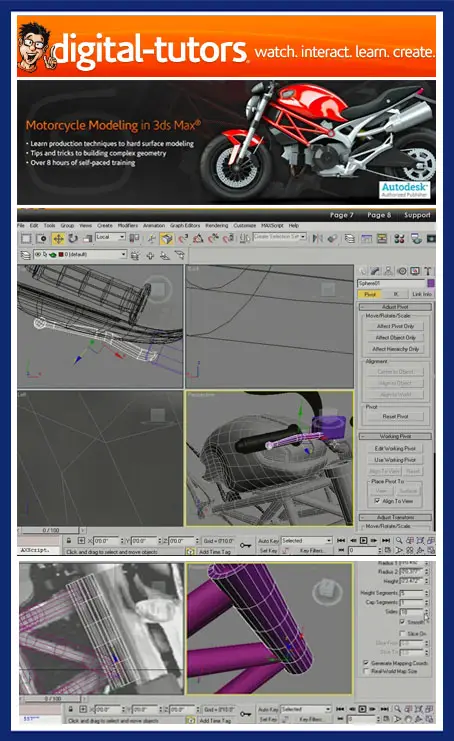454x741 pixels.
Task: Switch to Motion command panel tab
Action: tap(402, 271)
